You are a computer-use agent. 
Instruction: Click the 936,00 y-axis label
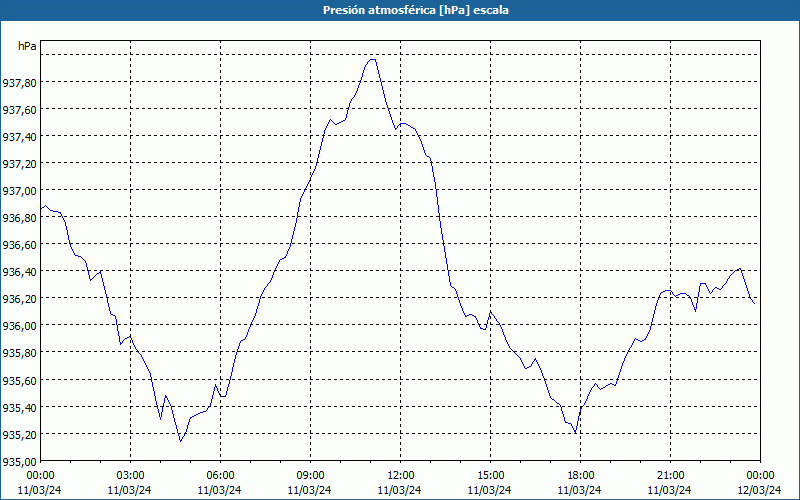[x=19, y=326]
